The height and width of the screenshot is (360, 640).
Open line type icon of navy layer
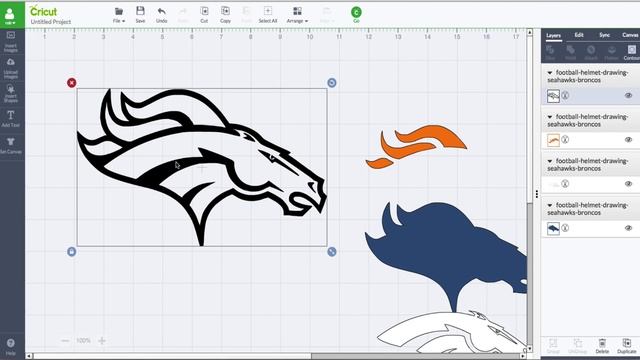[565, 228]
